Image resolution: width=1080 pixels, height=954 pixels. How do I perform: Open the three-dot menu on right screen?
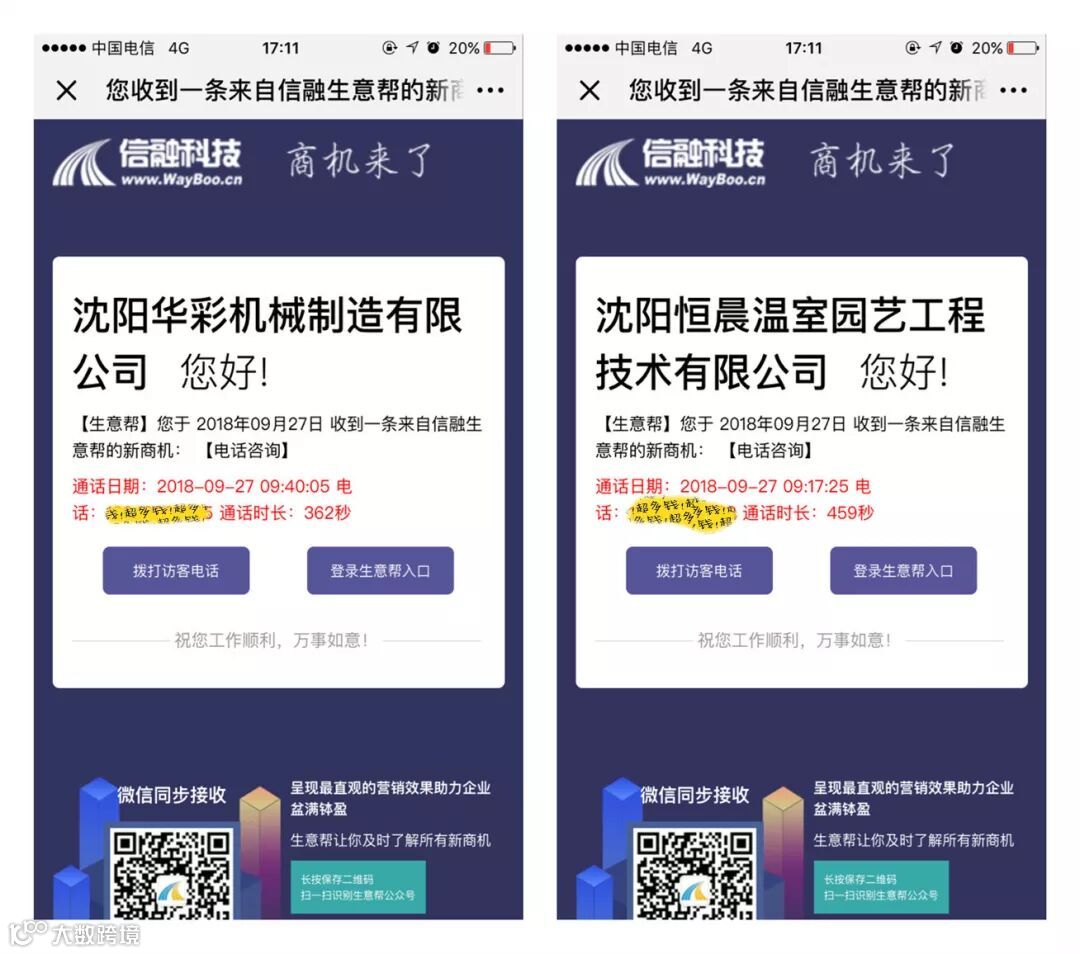(x=1014, y=90)
